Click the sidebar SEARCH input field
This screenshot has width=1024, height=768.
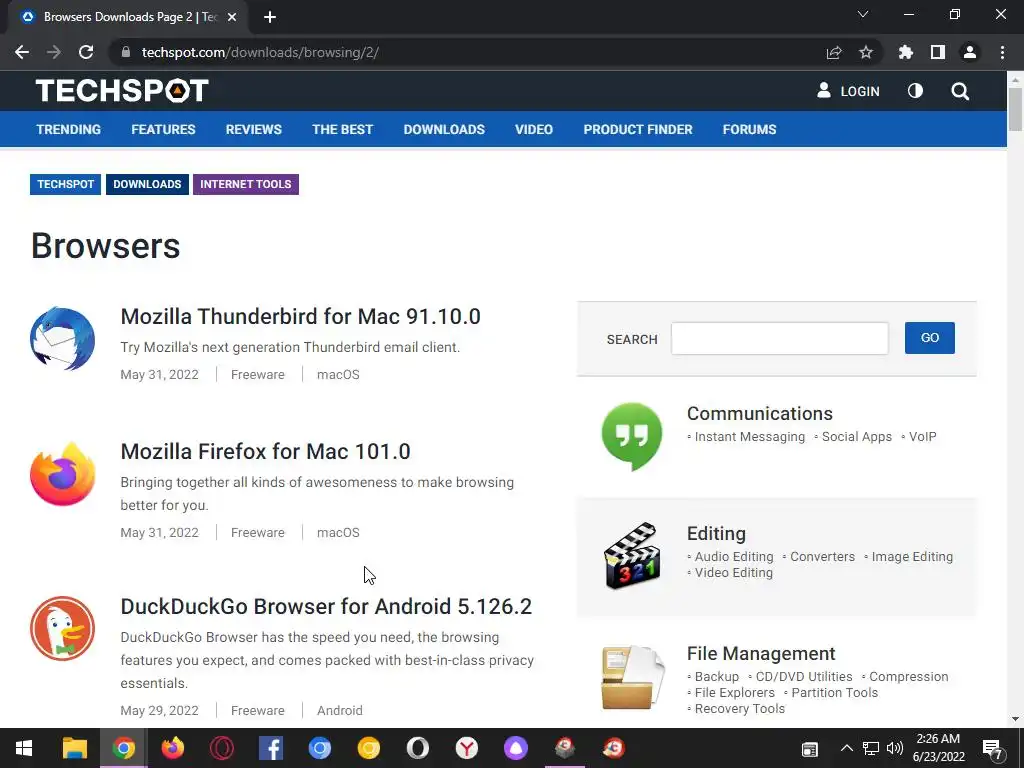[780, 338]
